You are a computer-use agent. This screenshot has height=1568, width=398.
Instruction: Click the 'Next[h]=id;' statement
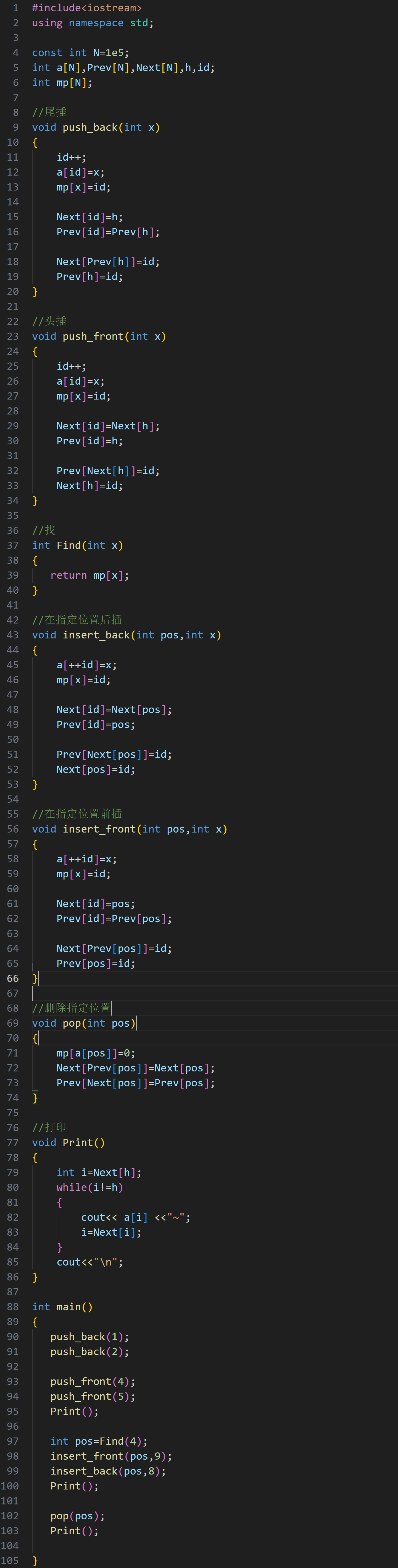tap(90, 486)
